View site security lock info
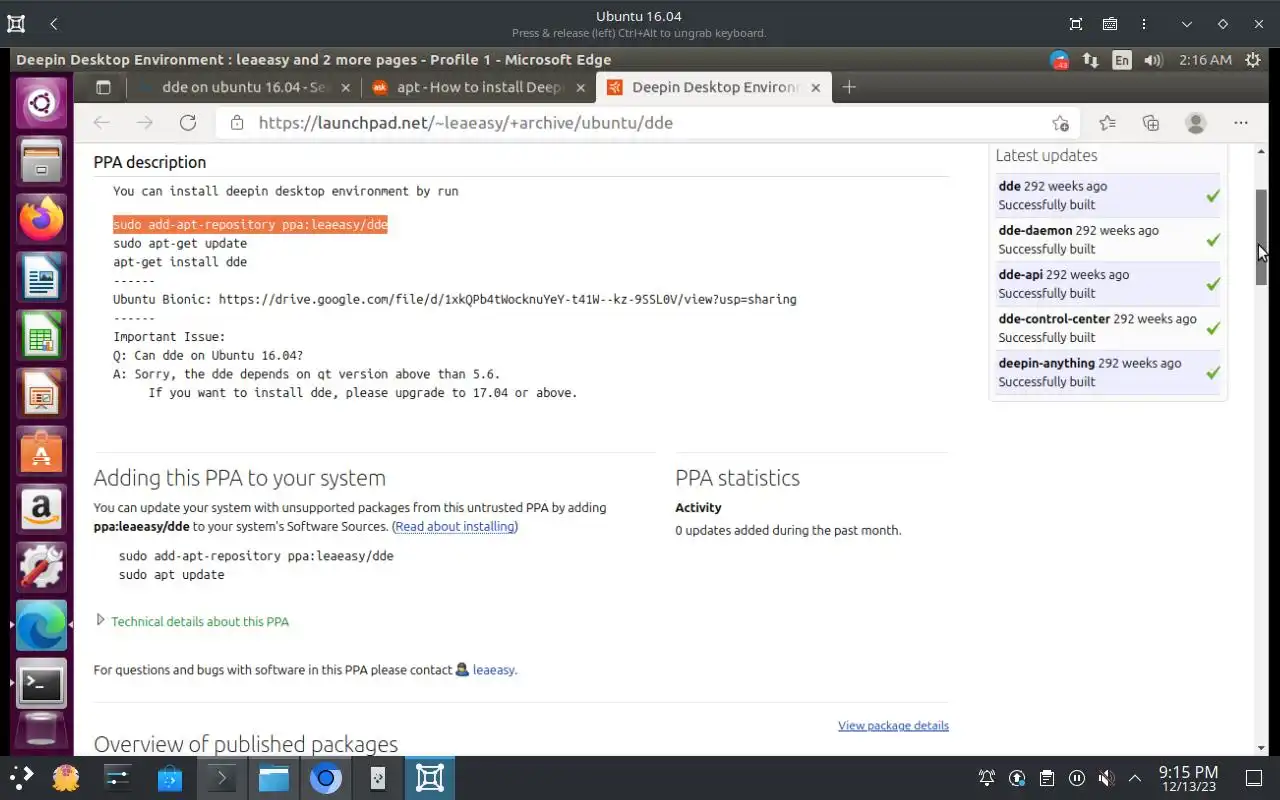1280x800 pixels. pos(237,123)
